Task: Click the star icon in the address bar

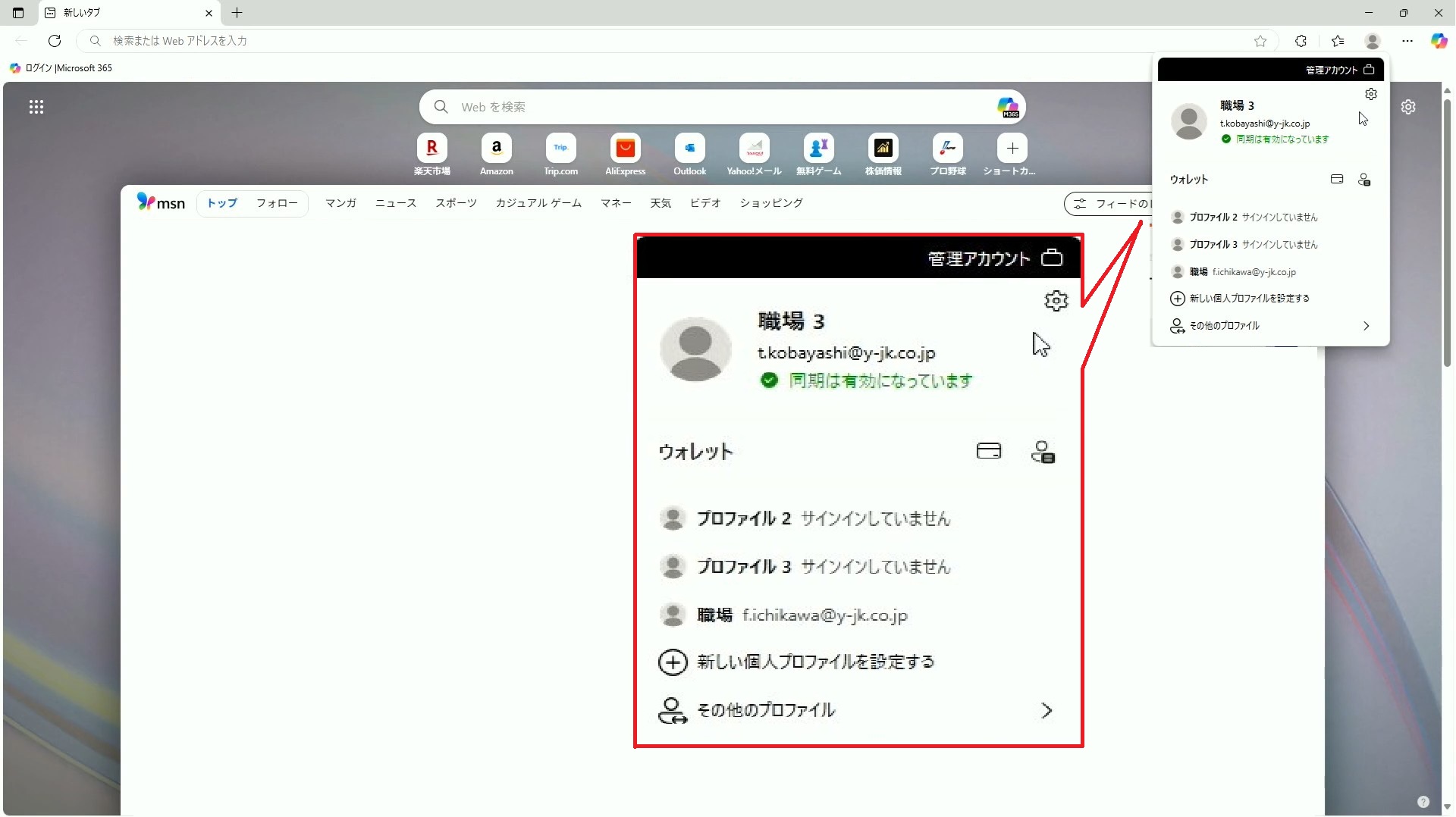Action: coord(1260,41)
